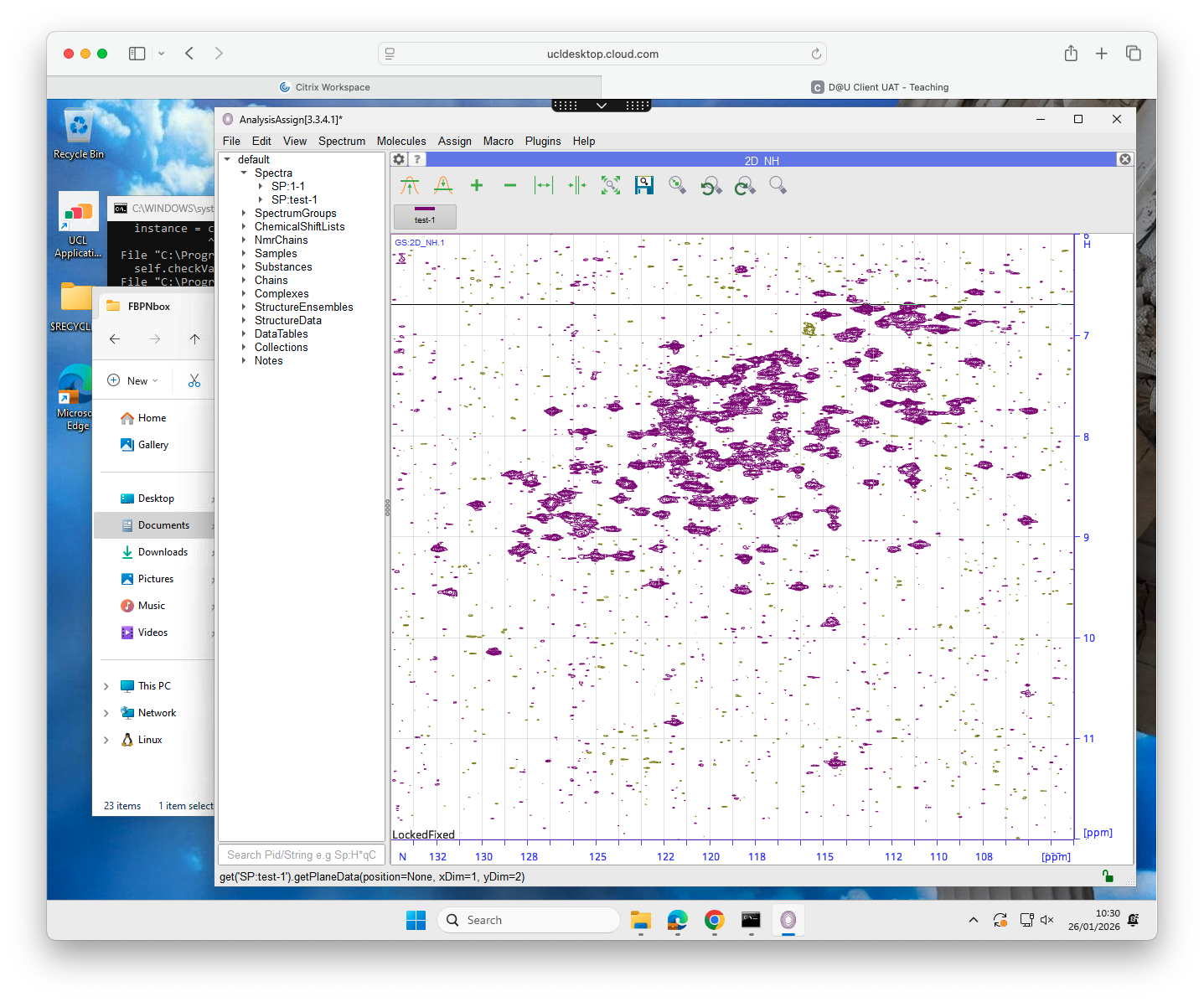This screenshot has height=1002, width=1204.
Task: Open the Spectrum menu
Action: coord(341,142)
